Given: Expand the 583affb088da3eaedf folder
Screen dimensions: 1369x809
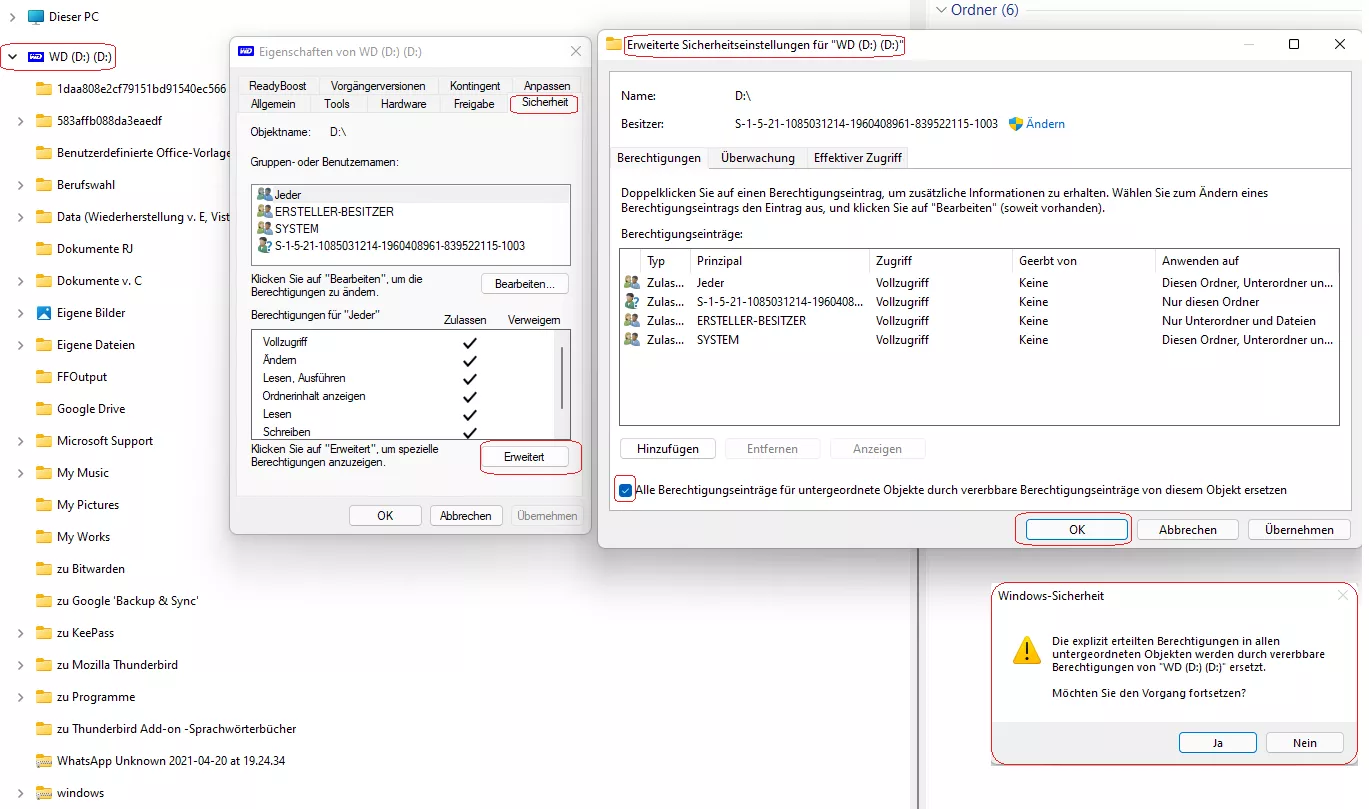Looking at the screenshot, I should [20, 121].
